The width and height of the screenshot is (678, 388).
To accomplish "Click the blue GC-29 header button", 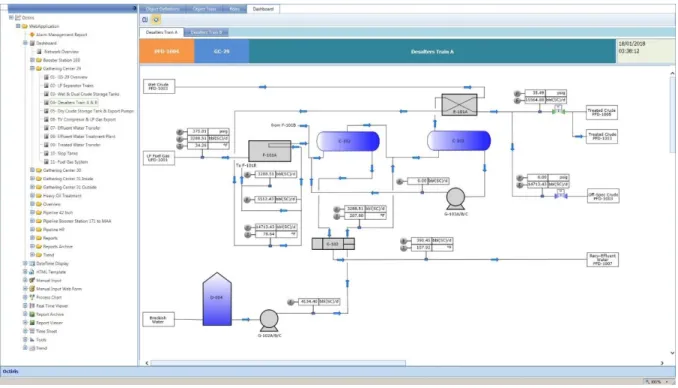I will pyautogui.click(x=221, y=51).
